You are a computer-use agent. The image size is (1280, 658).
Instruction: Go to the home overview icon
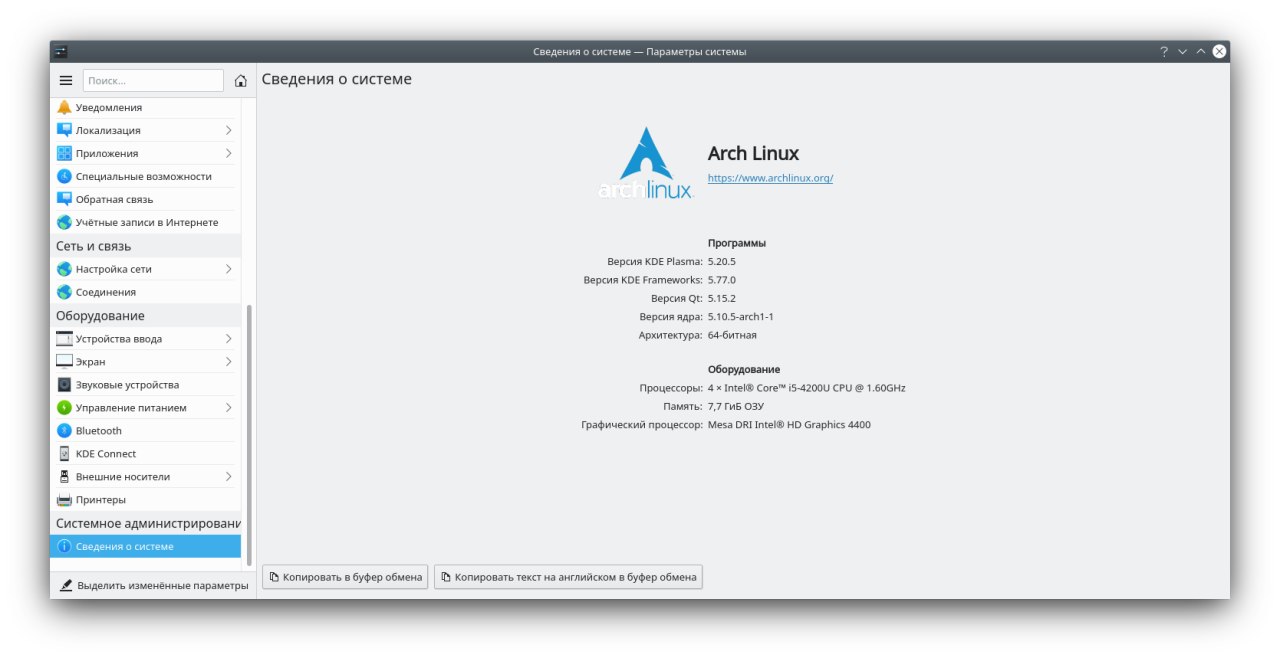pyautogui.click(x=240, y=80)
